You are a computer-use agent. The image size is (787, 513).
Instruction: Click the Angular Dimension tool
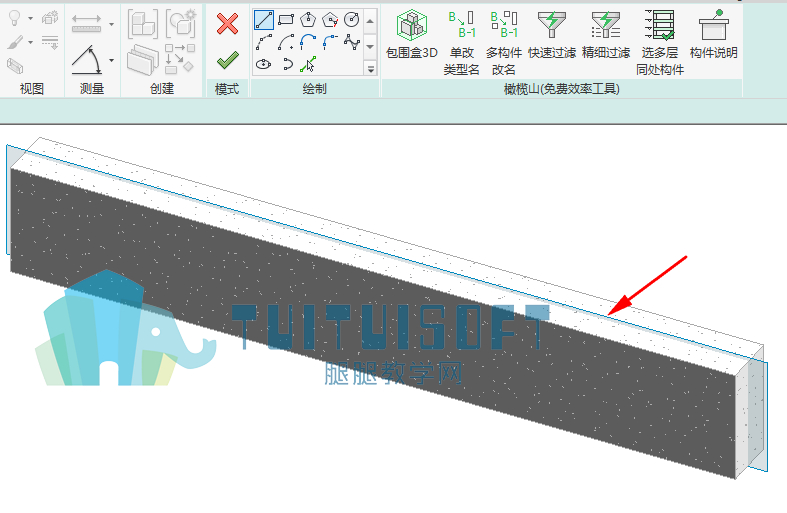87,60
